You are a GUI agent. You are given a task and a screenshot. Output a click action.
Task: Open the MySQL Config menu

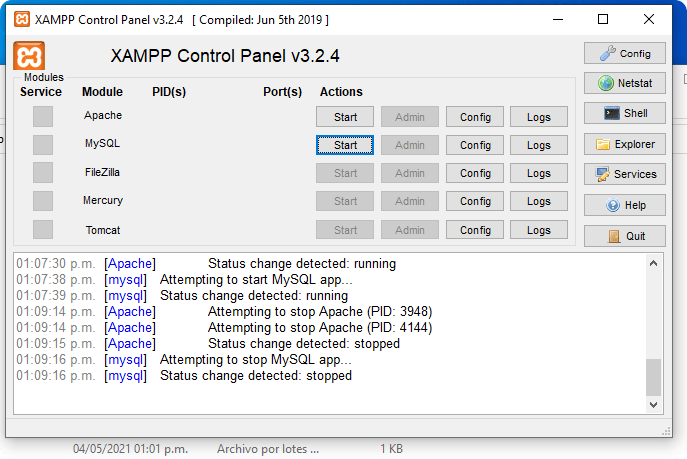[475, 145]
